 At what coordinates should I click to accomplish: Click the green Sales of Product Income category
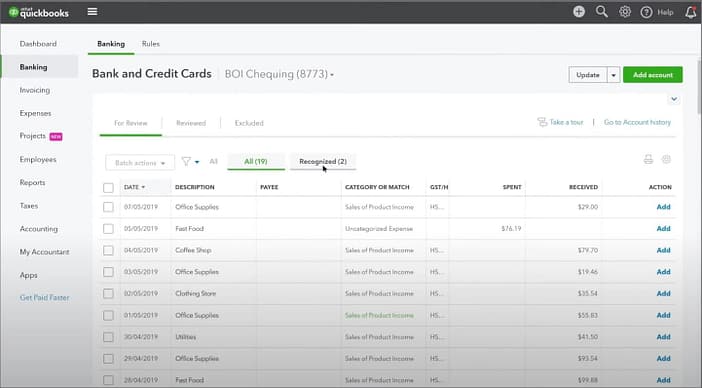click(x=379, y=316)
